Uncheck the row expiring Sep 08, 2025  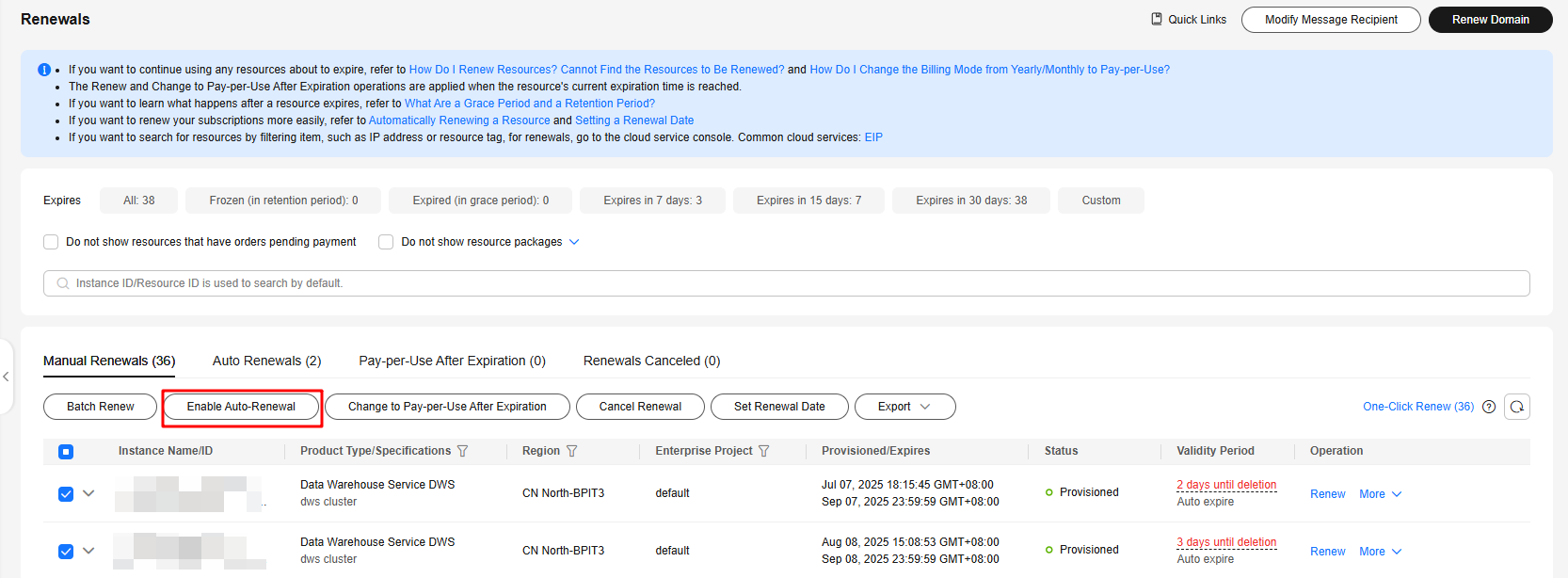tap(66, 551)
